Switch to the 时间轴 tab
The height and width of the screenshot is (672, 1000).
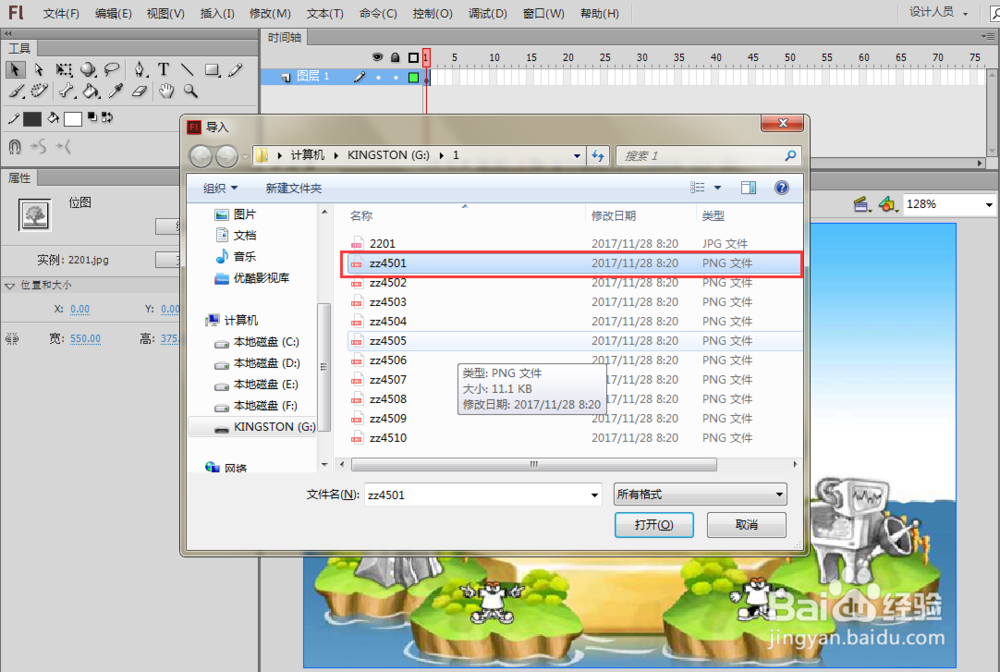point(284,38)
